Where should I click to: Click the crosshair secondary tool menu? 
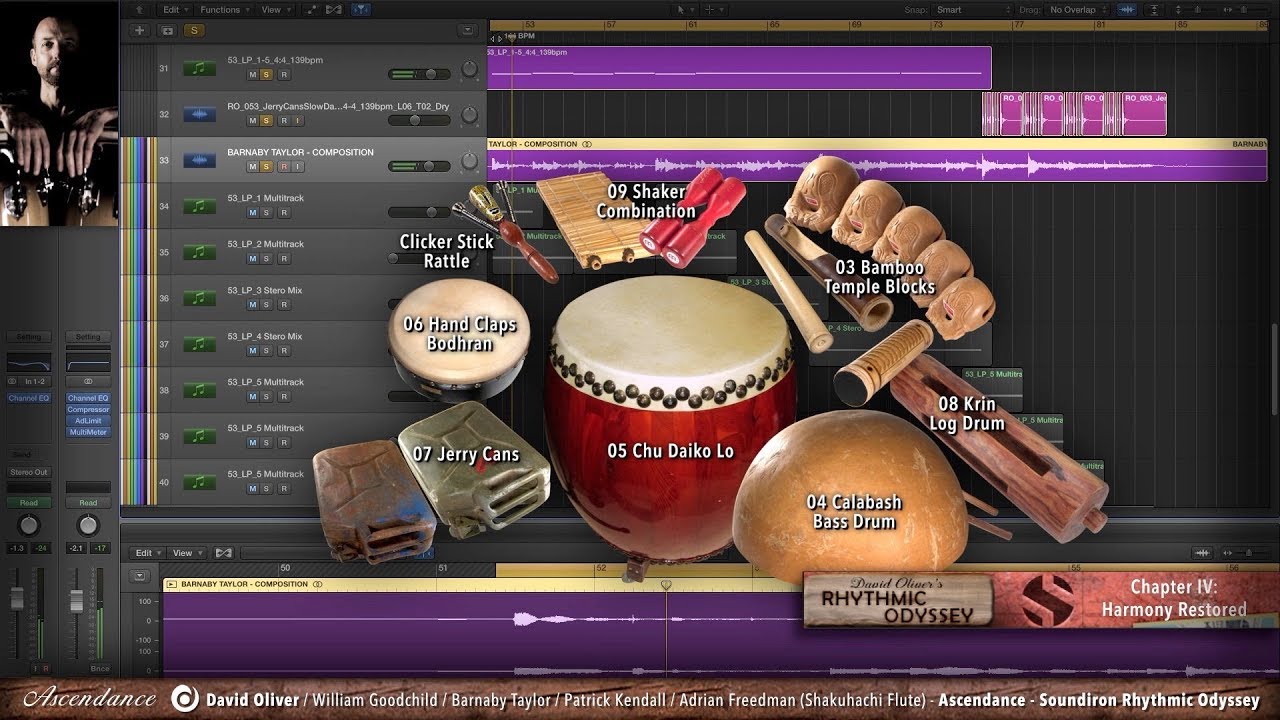click(x=712, y=10)
